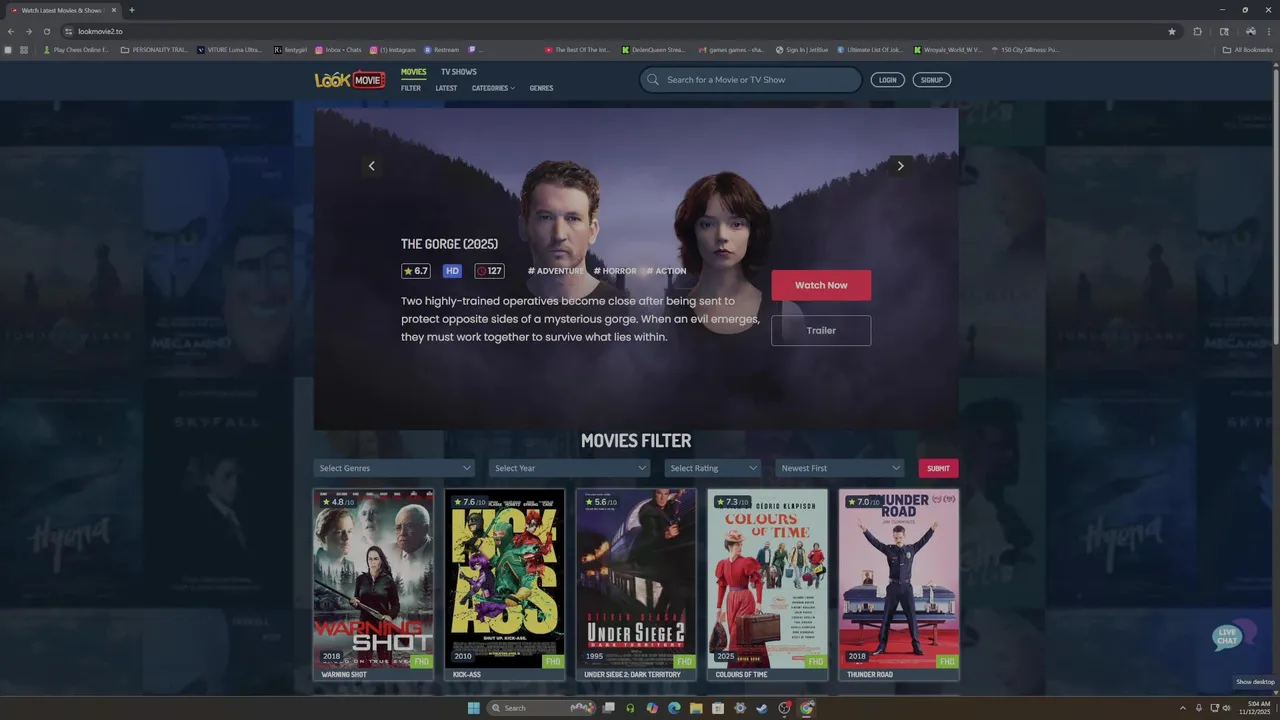Image resolution: width=1280 pixels, height=720 pixels.
Task: Open the Instagram Inbox Chats bookmark
Action: [x=338, y=49]
